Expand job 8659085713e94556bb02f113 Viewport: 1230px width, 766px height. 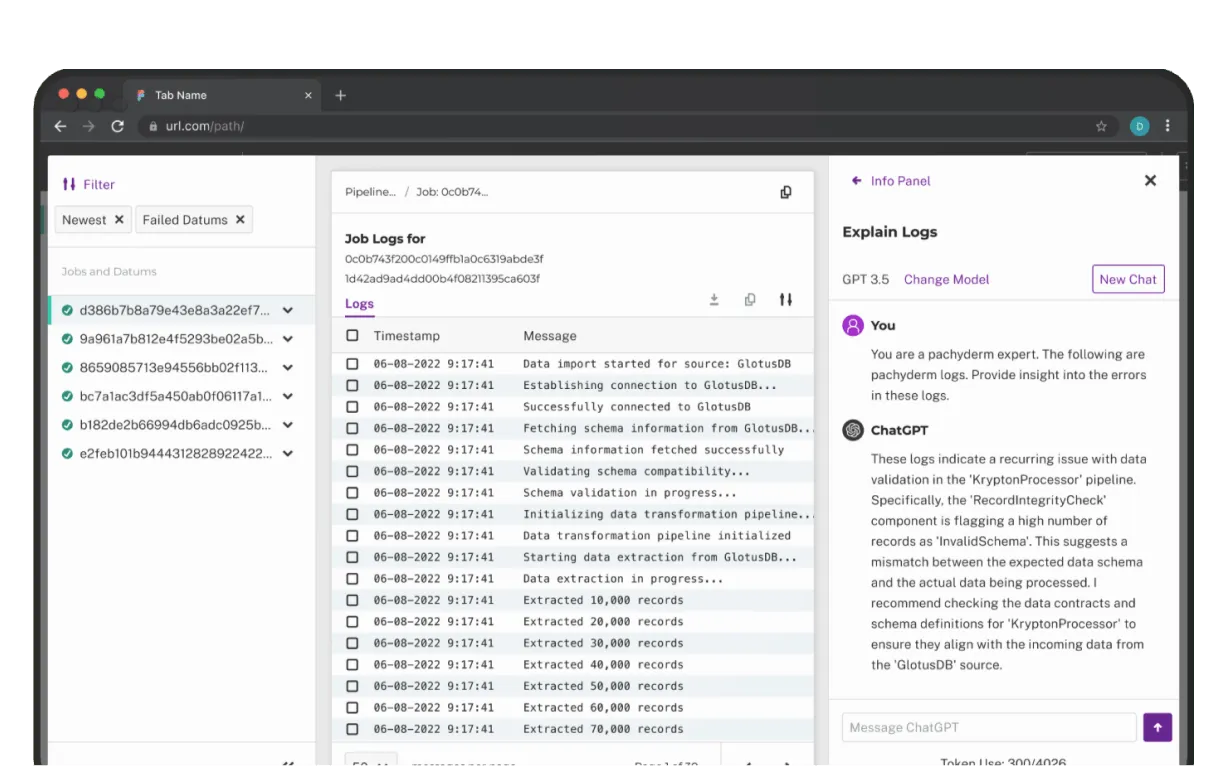click(x=288, y=368)
